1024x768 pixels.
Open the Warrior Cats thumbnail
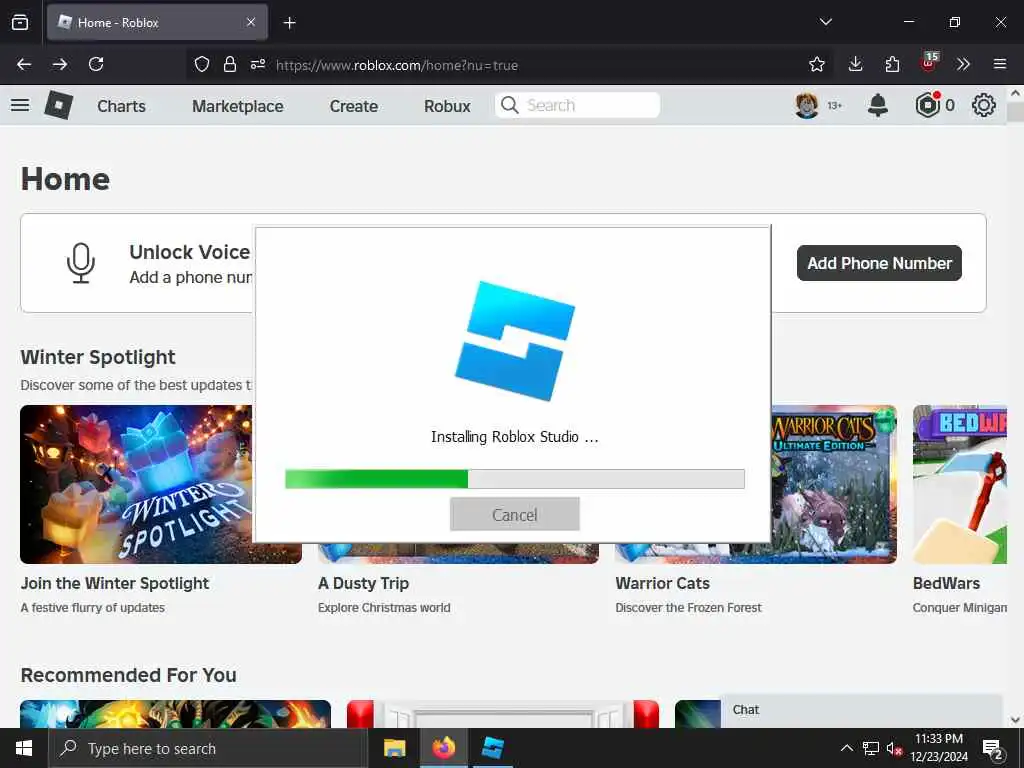click(834, 484)
